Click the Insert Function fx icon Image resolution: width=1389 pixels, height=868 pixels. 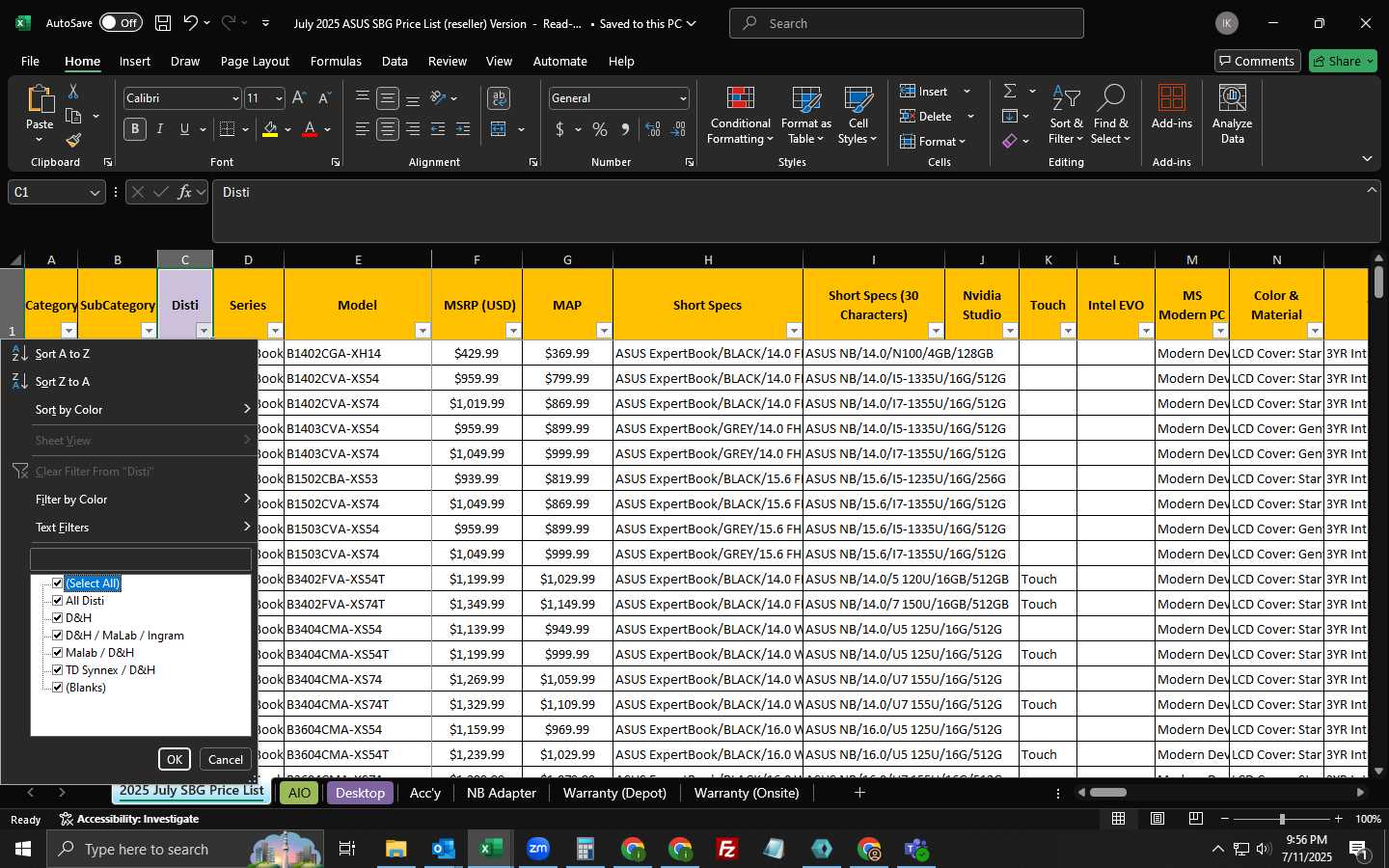pyautogui.click(x=185, y=192)
